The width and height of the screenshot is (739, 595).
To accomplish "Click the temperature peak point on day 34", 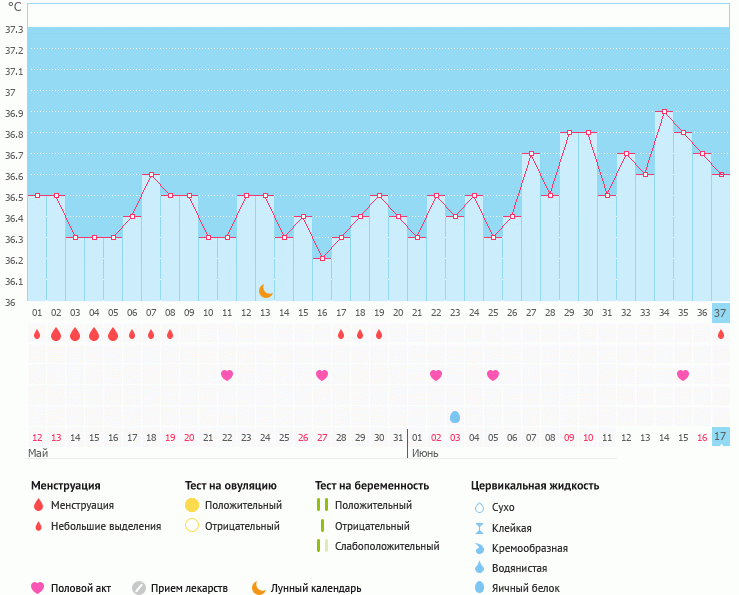I will click(664, 112).
